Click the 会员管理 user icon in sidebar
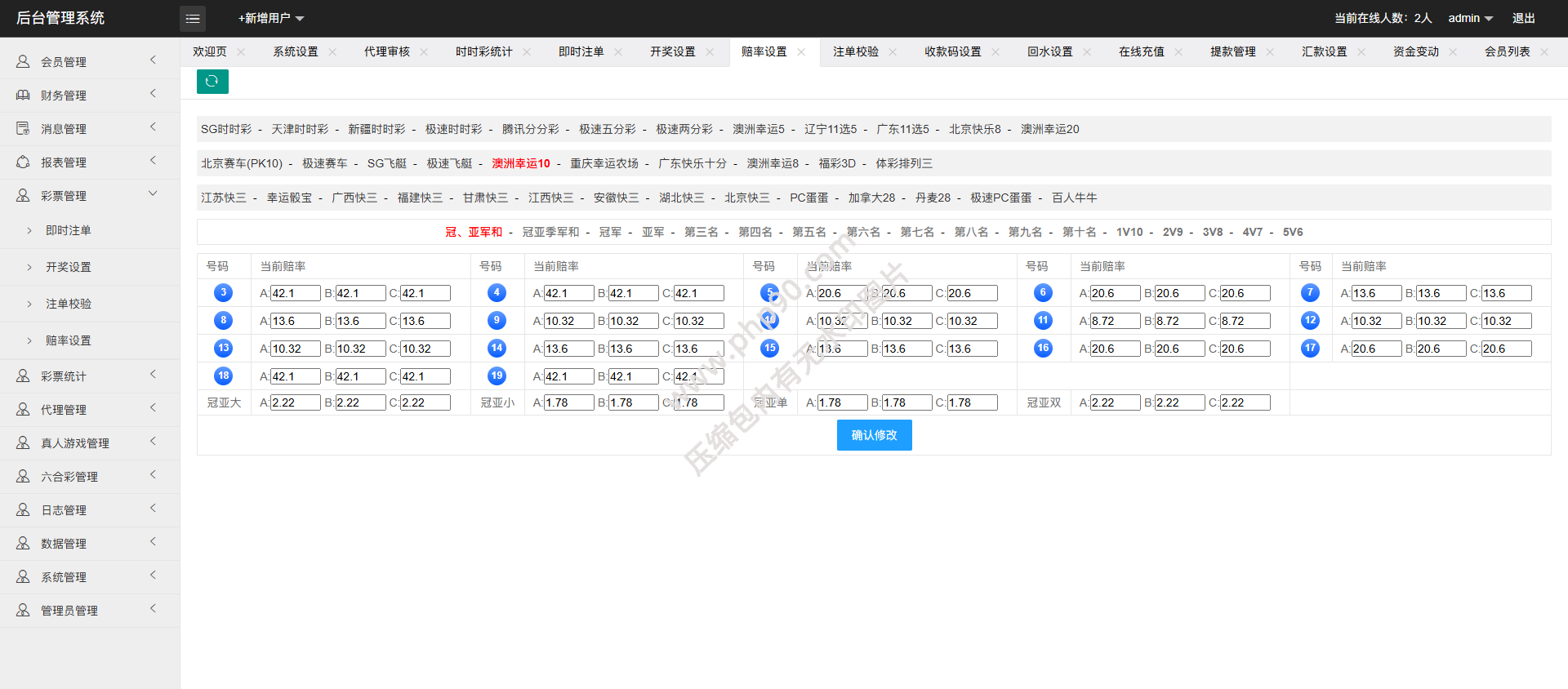This screenshot has height=689, width=1568. pyautogui.click(x=23, y=62)
